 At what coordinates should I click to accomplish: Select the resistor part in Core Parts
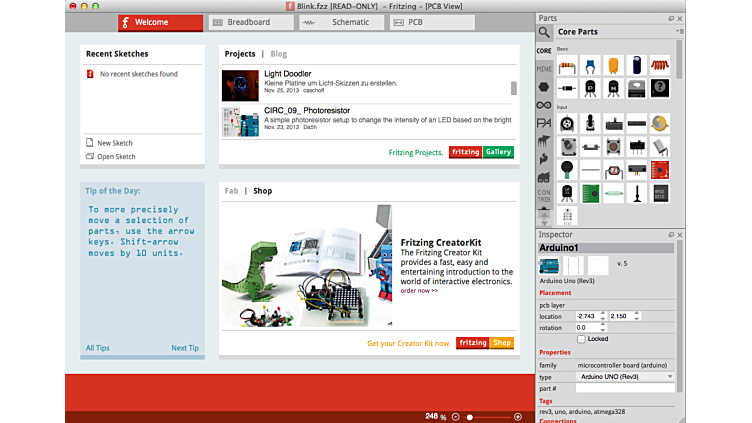pos(567,65)
